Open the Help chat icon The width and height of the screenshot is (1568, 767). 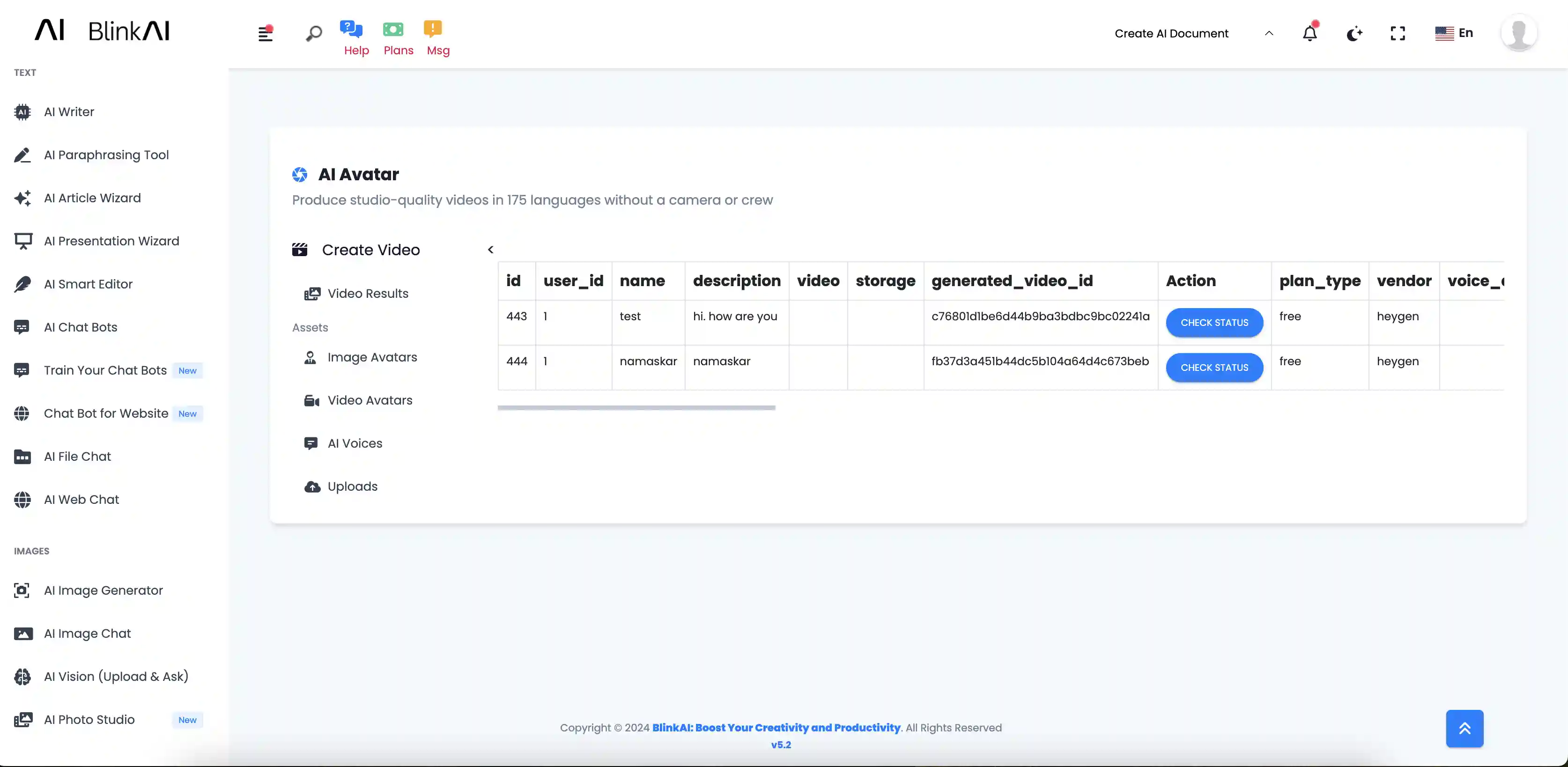pyautogui.click(x=352, y=29)
